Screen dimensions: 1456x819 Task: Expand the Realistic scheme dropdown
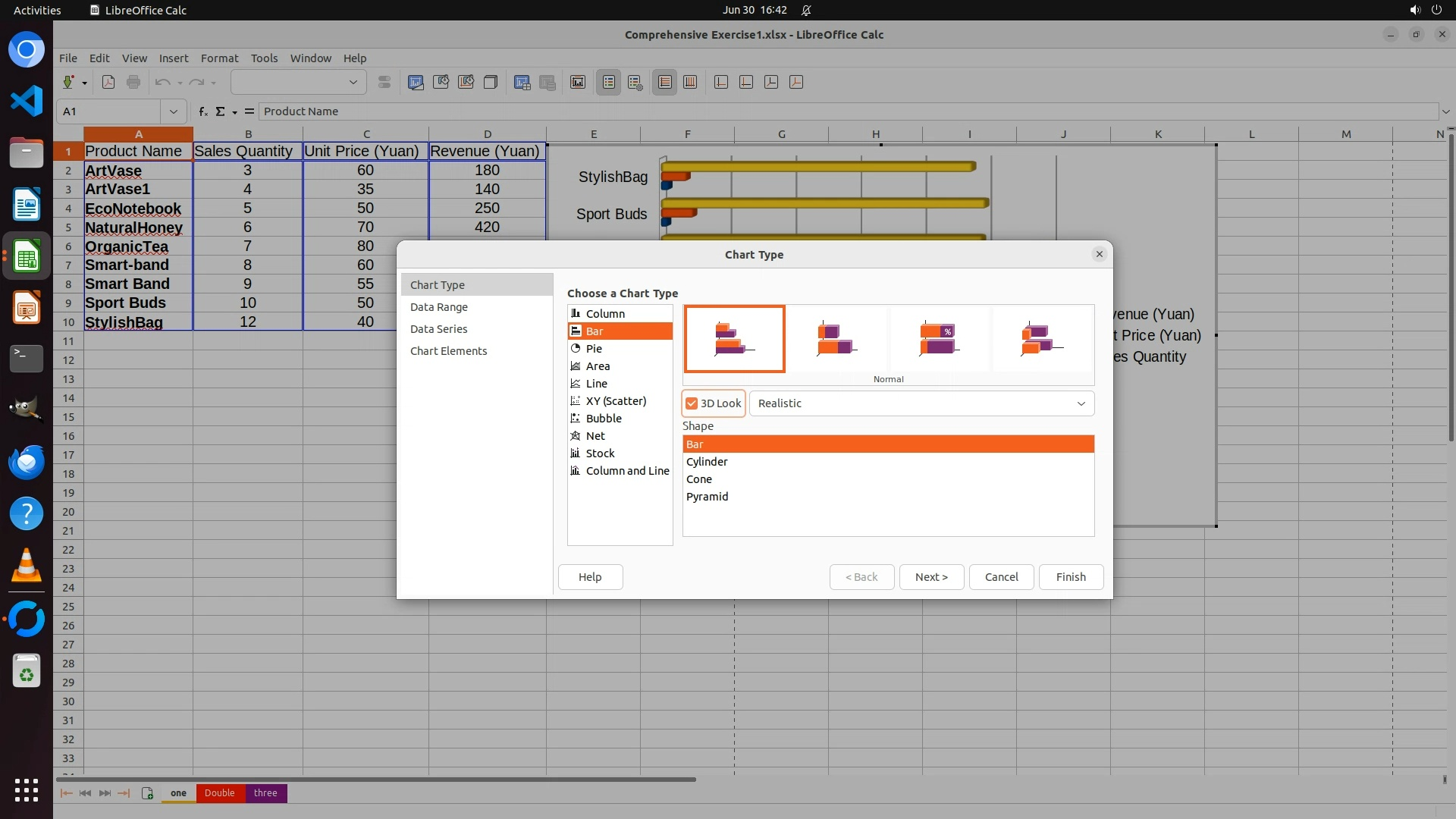tap(1081, 403)
